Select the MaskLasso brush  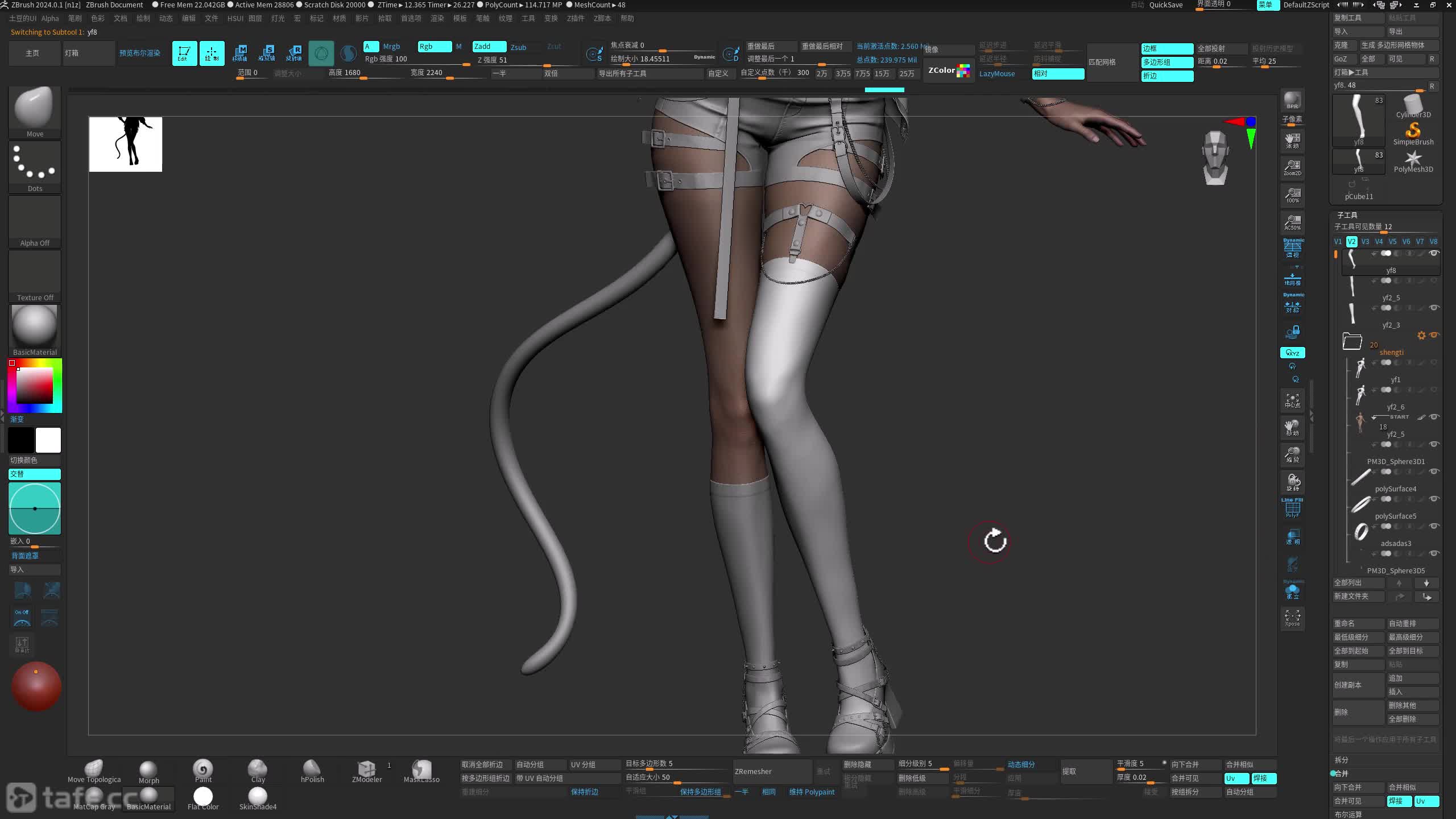421,771
